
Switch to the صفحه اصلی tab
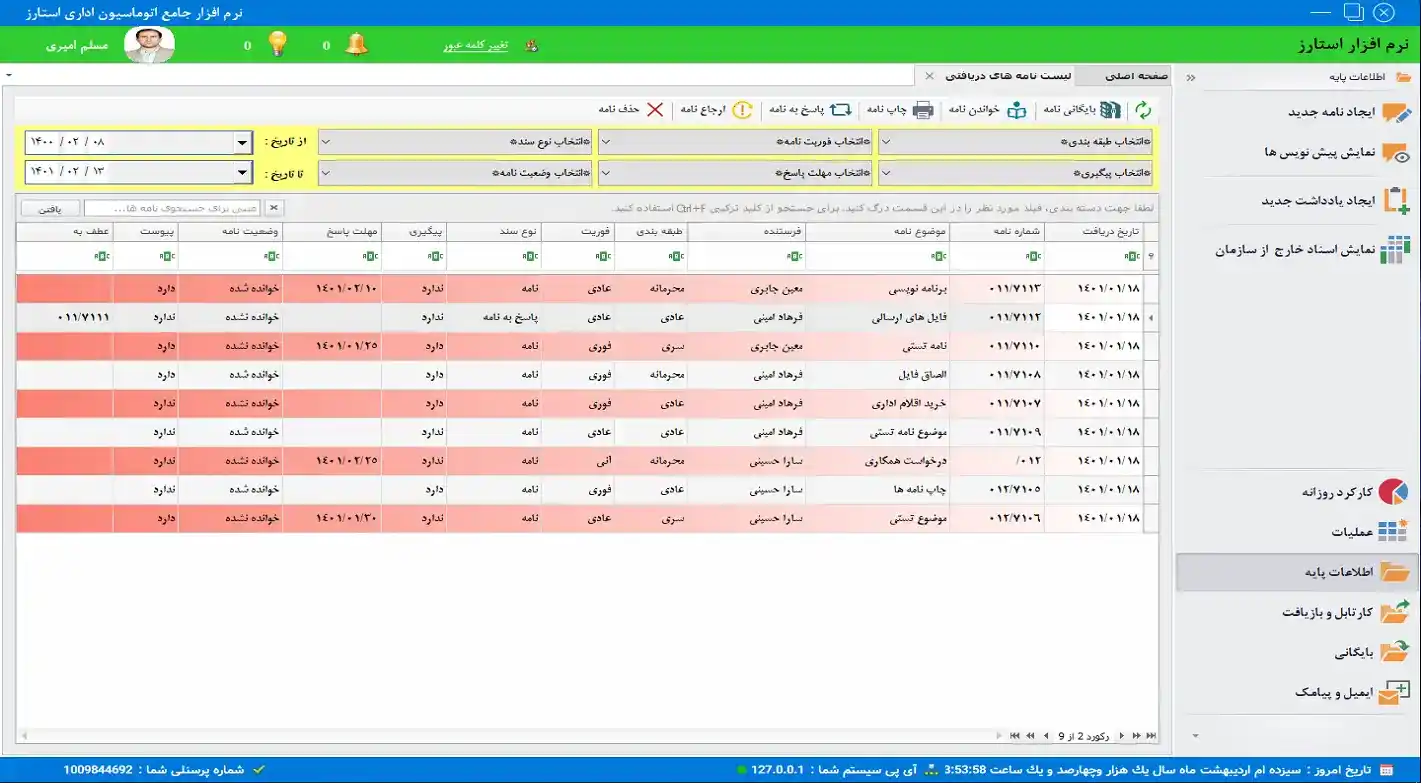(x=1136, y=76)
